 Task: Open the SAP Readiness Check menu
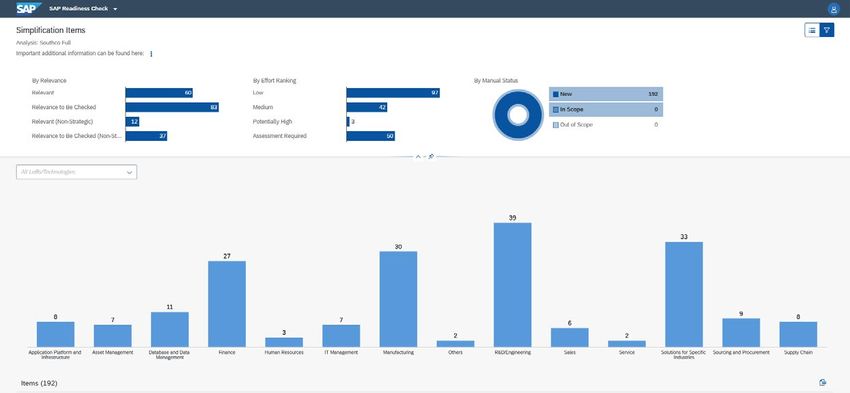click(x=83, y=9)
